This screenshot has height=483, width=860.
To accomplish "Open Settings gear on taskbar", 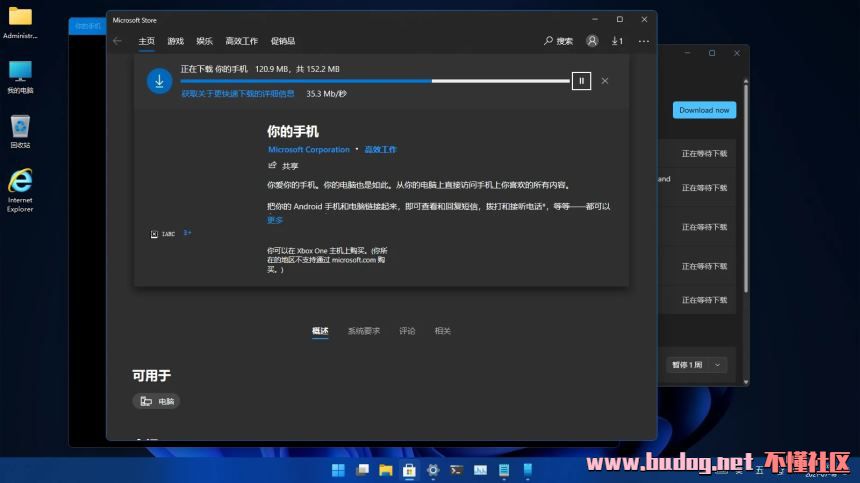I will click(x=433, y=470).
